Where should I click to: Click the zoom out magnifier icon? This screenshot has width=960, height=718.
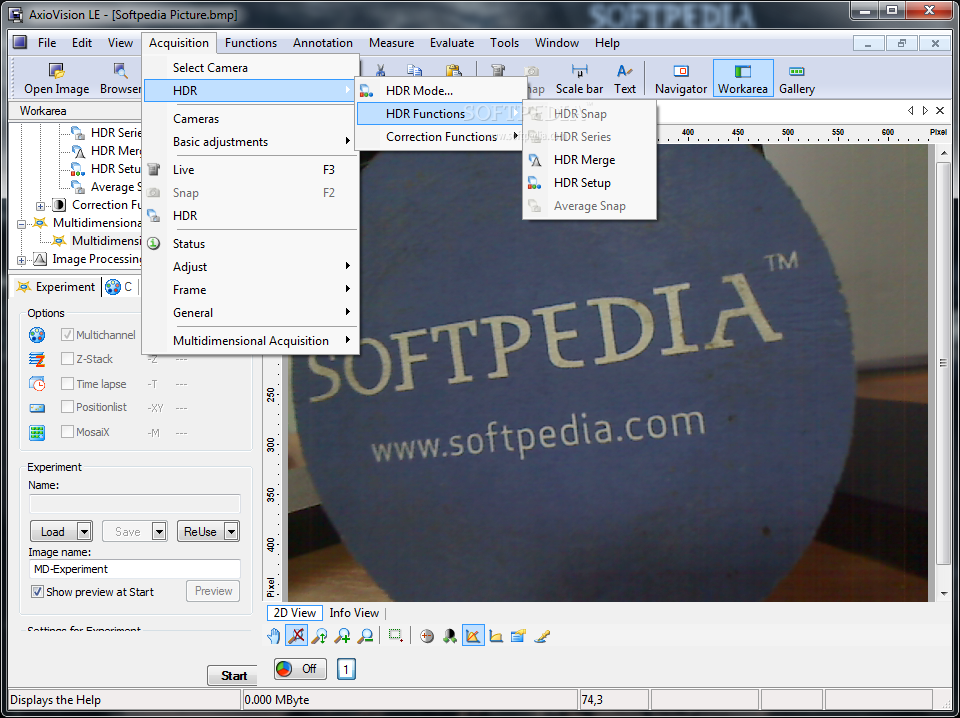pyautogui.click(x=366, y=636)
